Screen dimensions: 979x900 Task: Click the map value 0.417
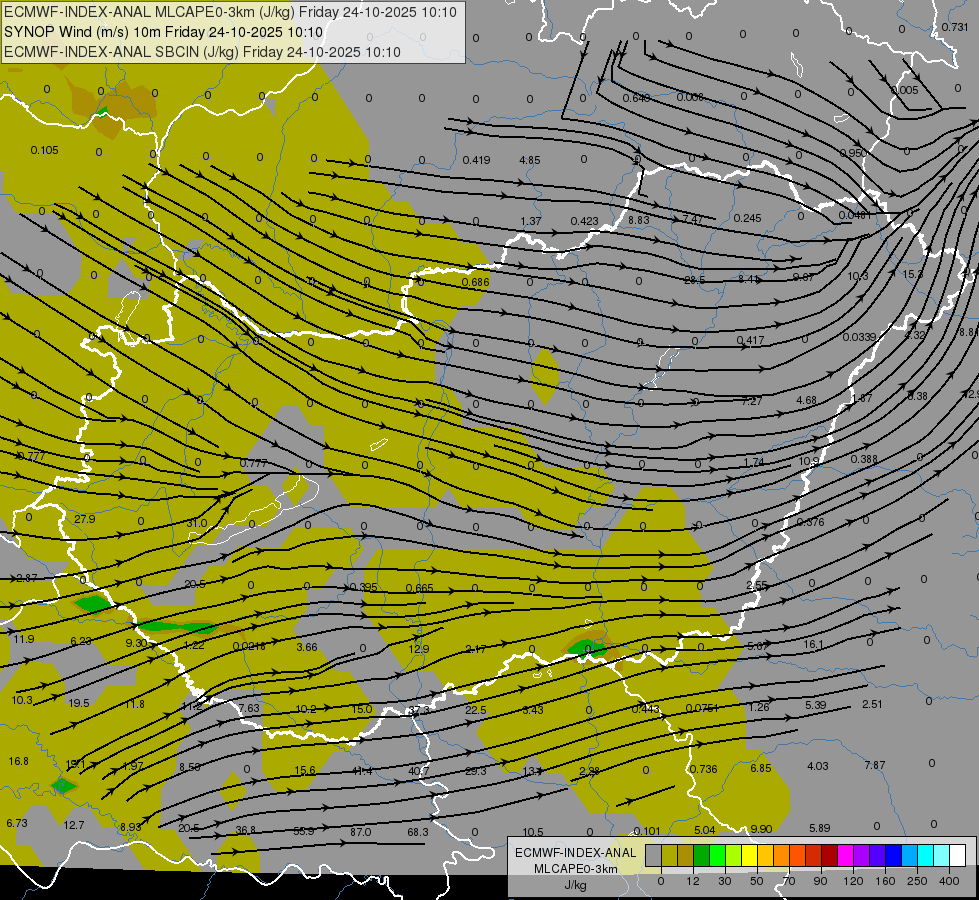coord(750,340)
